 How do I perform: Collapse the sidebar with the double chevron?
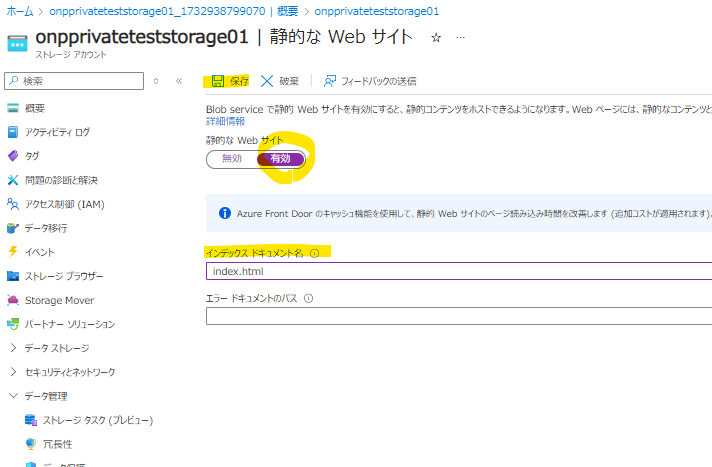click(179, 81)
